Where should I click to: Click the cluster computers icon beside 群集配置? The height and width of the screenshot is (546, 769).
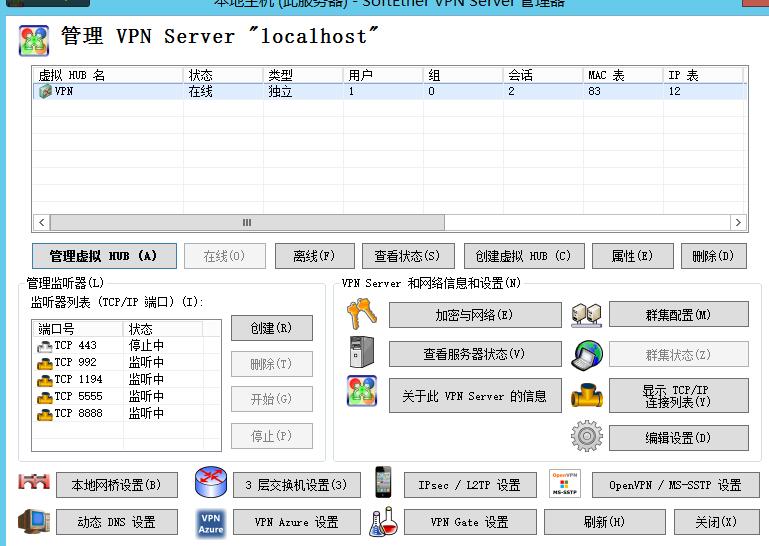(587, 315)
